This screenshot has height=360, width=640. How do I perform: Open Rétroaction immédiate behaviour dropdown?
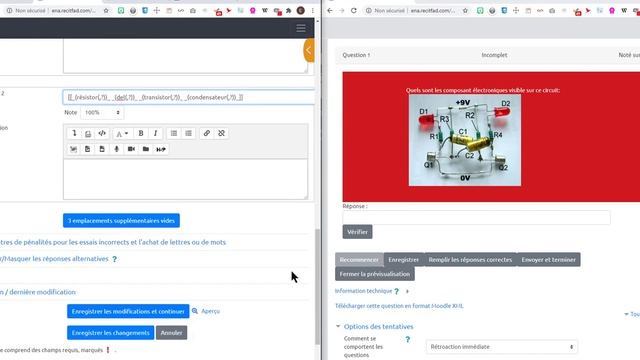(x=502, y=347)
